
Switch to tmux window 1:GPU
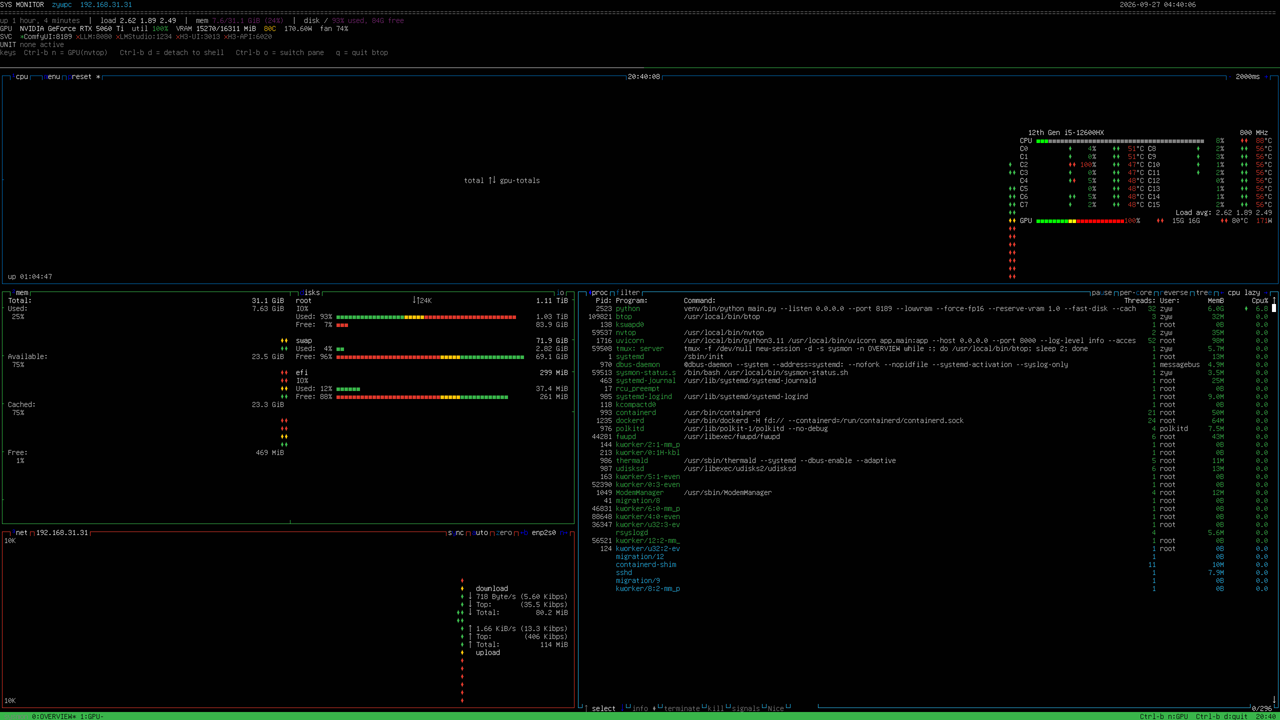click(91, 717)
